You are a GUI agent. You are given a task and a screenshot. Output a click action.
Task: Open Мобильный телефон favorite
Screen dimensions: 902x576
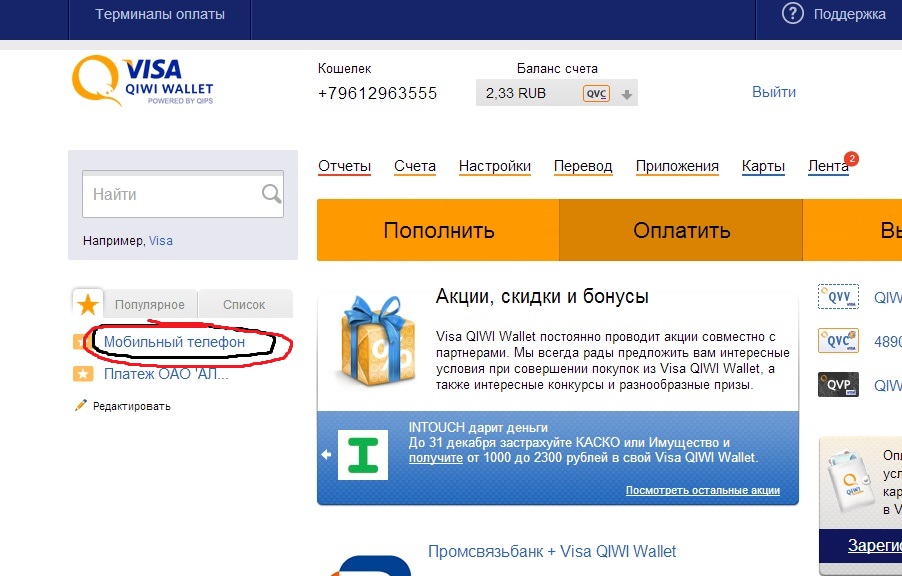coord(174,342)
